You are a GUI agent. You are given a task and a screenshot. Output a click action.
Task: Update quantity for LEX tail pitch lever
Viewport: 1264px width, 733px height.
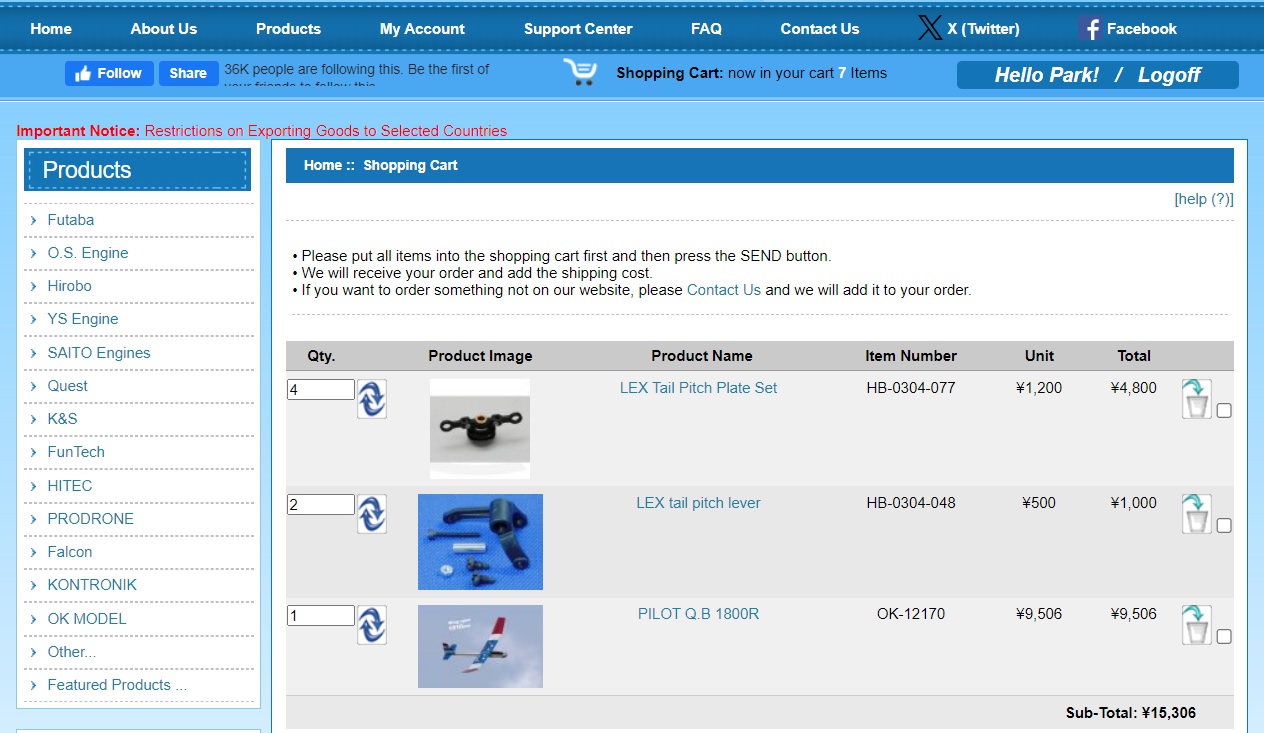372,514
